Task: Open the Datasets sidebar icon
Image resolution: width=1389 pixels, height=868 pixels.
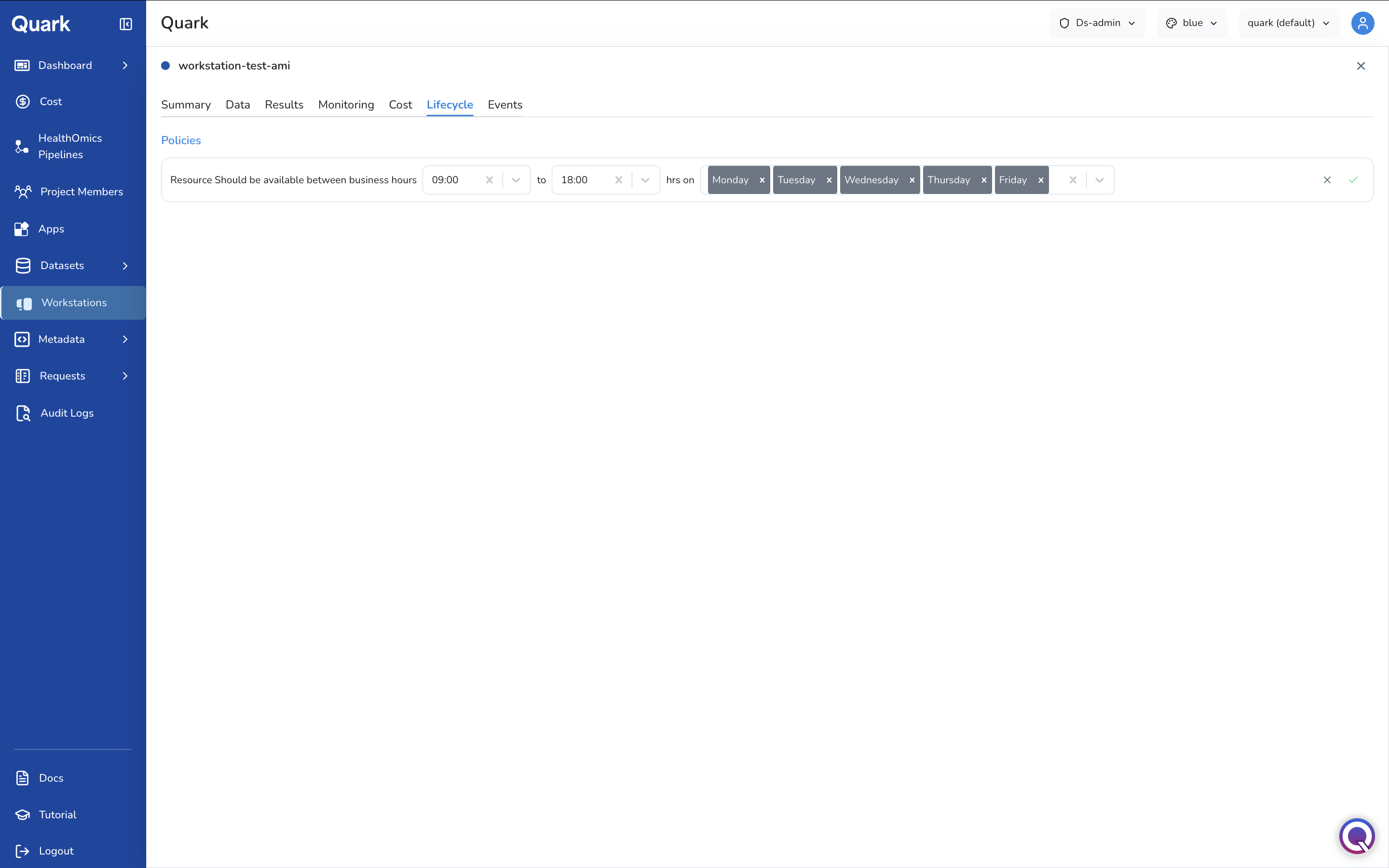Action: click(x=23, y=266)
